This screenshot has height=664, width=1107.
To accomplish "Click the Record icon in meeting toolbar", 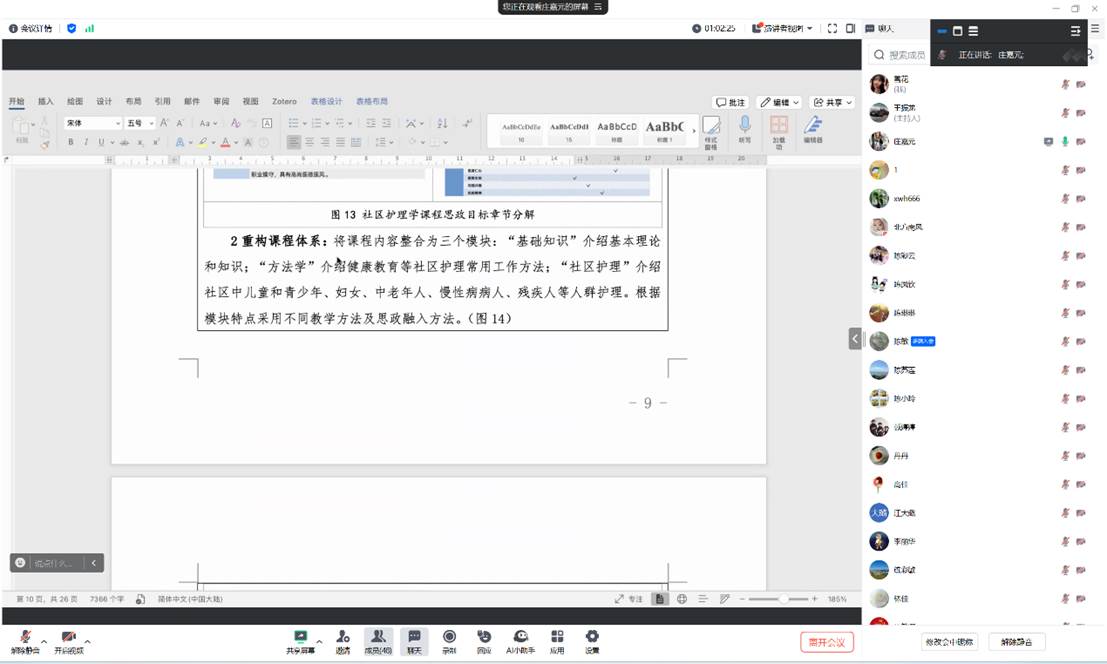I will click(449, 641).
